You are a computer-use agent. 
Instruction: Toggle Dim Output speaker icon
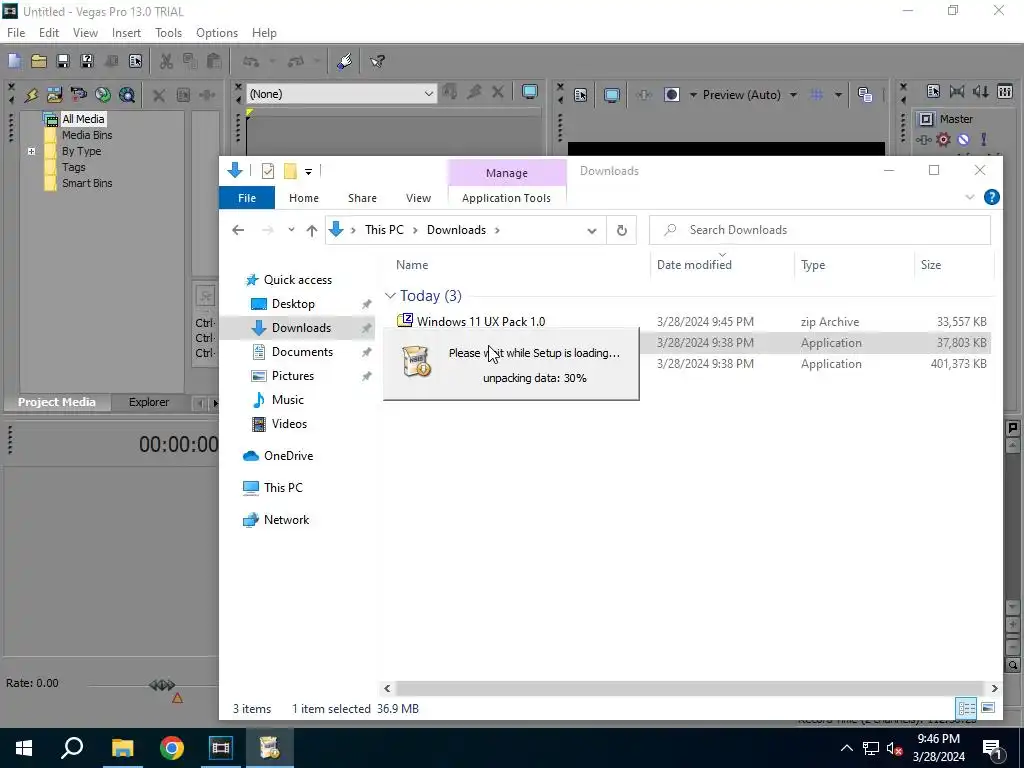(x=981, y=92)
